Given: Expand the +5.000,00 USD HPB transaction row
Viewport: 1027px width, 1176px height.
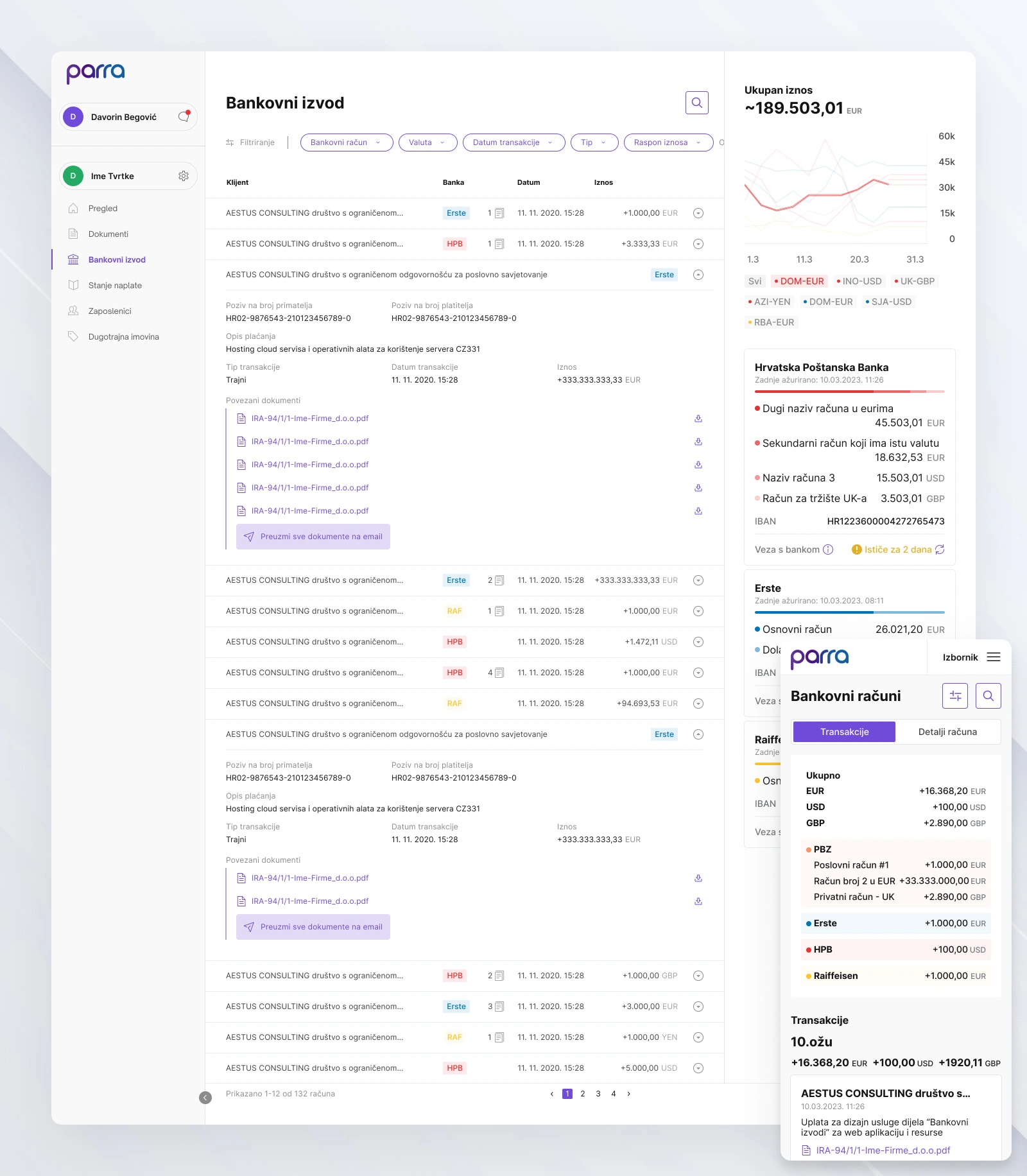Looking at the screenshot, I should point(698,1068).
